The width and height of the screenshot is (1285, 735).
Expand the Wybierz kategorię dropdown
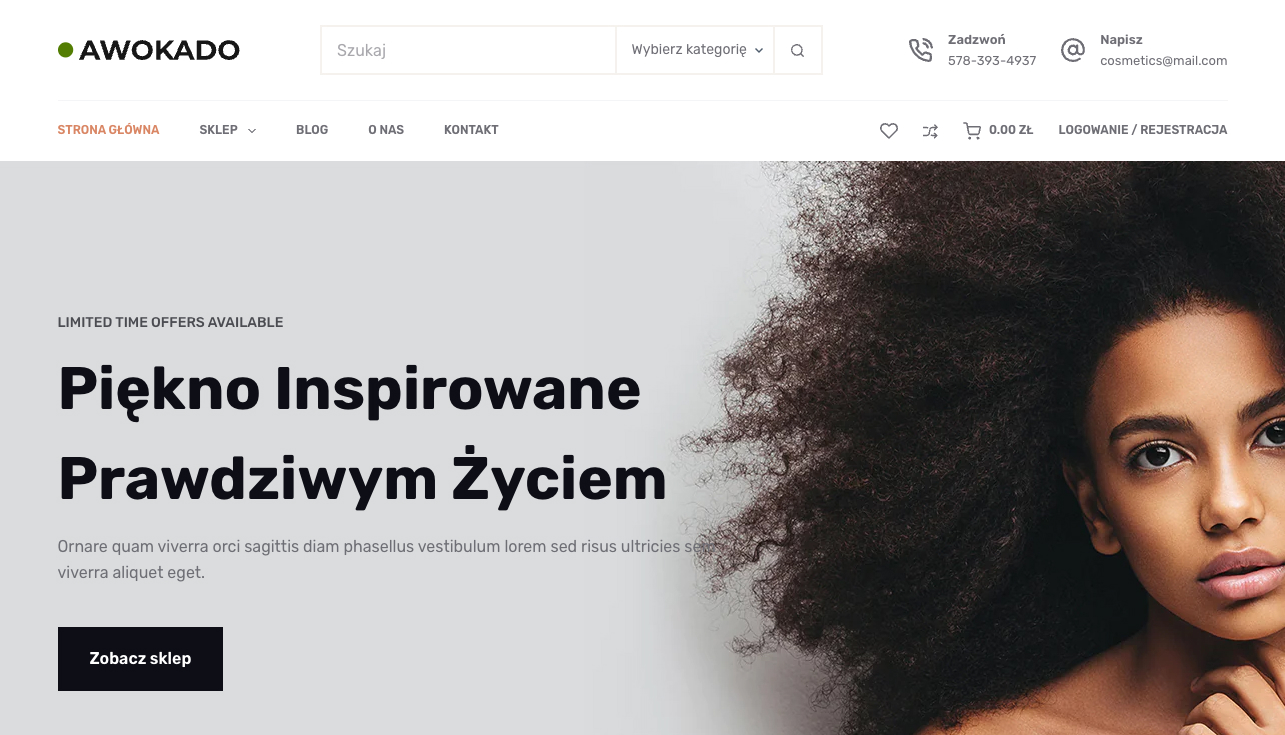695,50
